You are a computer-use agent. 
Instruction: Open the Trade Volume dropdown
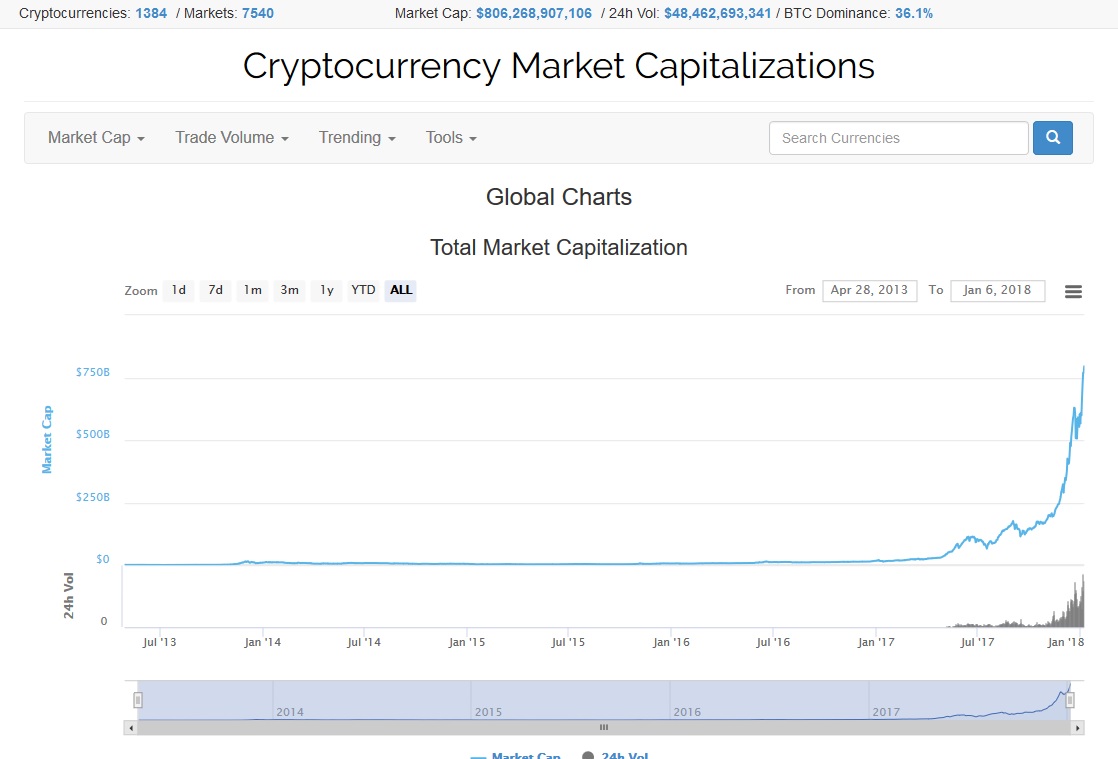[232, 138]
